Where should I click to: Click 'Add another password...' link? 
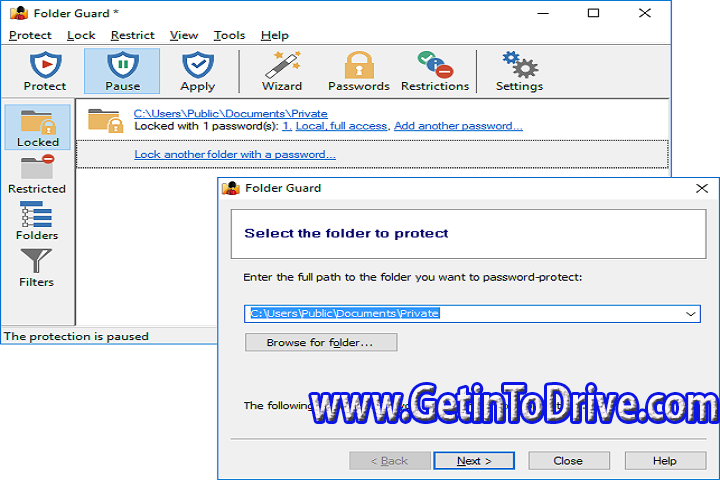tap(458, 126)
